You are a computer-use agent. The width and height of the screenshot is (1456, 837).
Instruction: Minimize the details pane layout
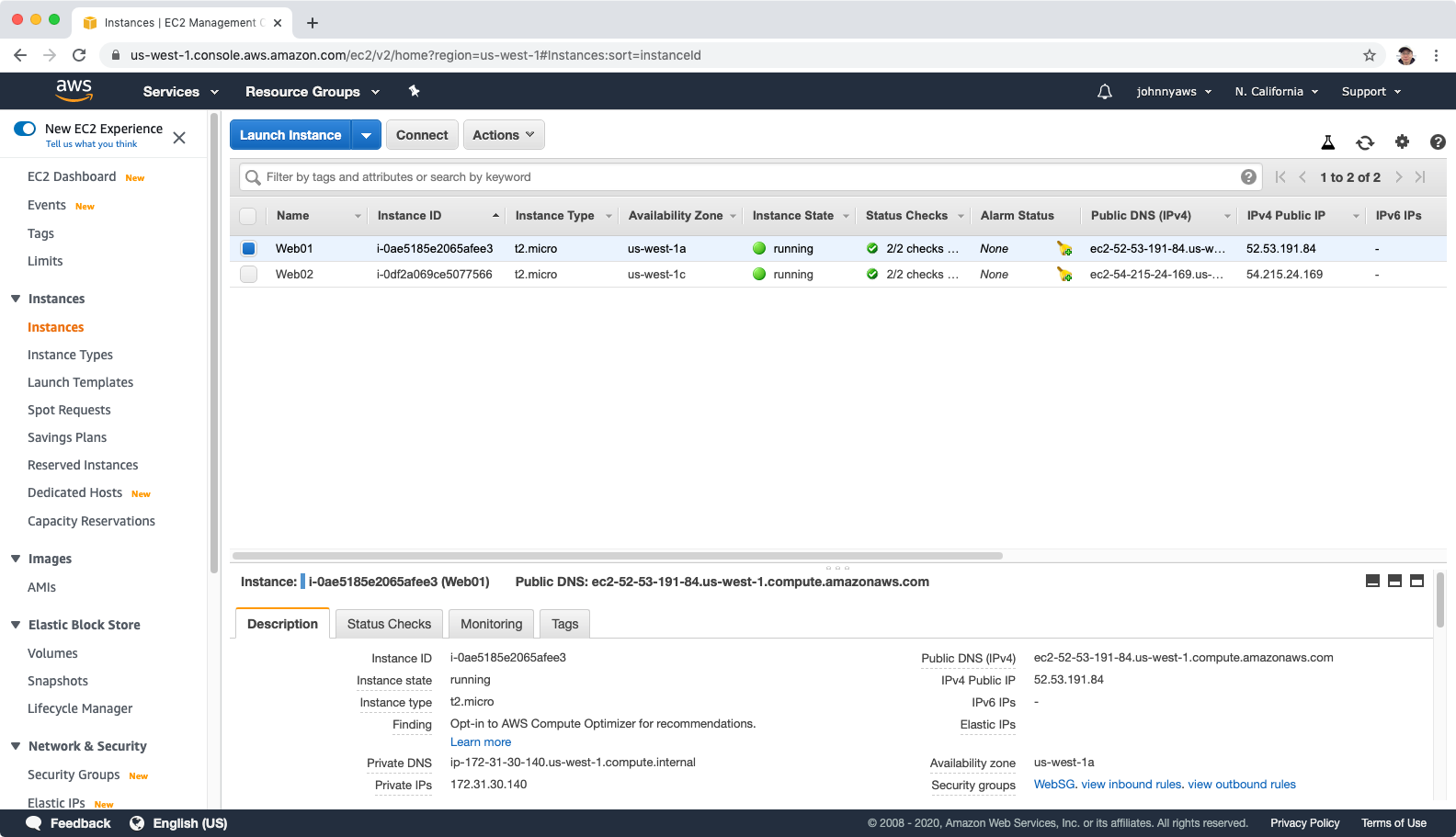[1372, 581]
